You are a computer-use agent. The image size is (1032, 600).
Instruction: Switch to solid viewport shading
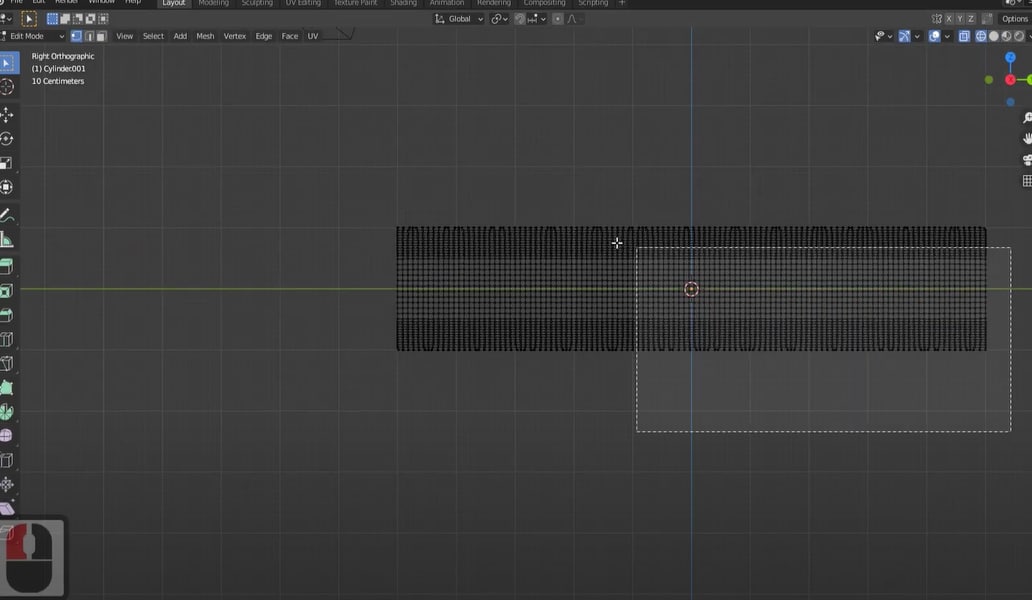[x=994, y=36]
